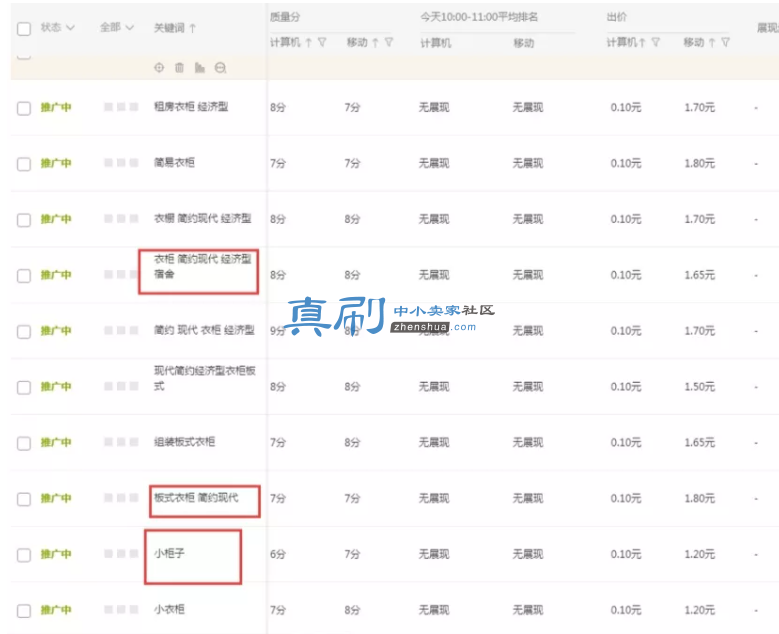Tick checkbox for 简约 现代 衣柜 经济型 row
The height and width of the screenshot is (634, 779).
pyautogui.click(x=24, y=332)
